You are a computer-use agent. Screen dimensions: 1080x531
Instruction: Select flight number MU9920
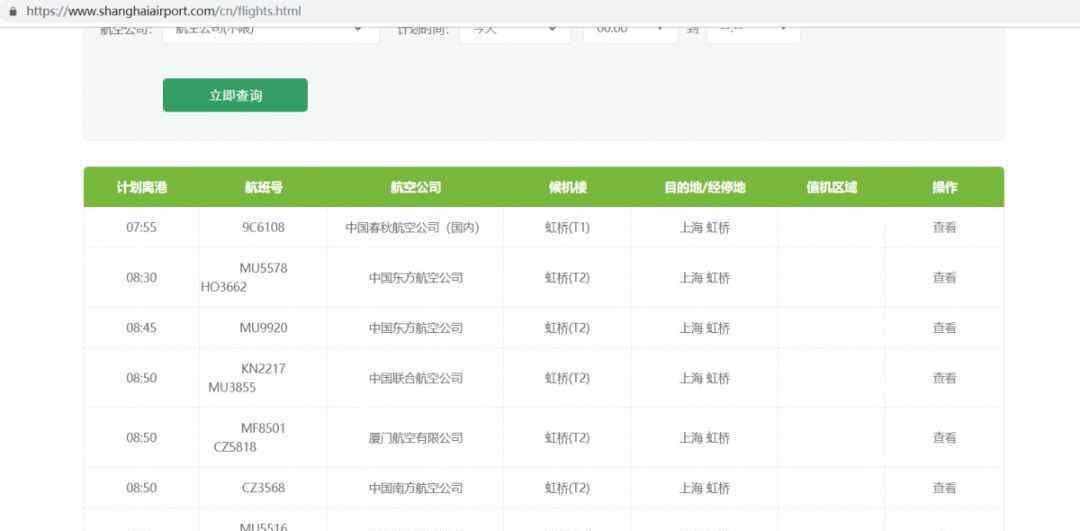[x=263, y=328]
